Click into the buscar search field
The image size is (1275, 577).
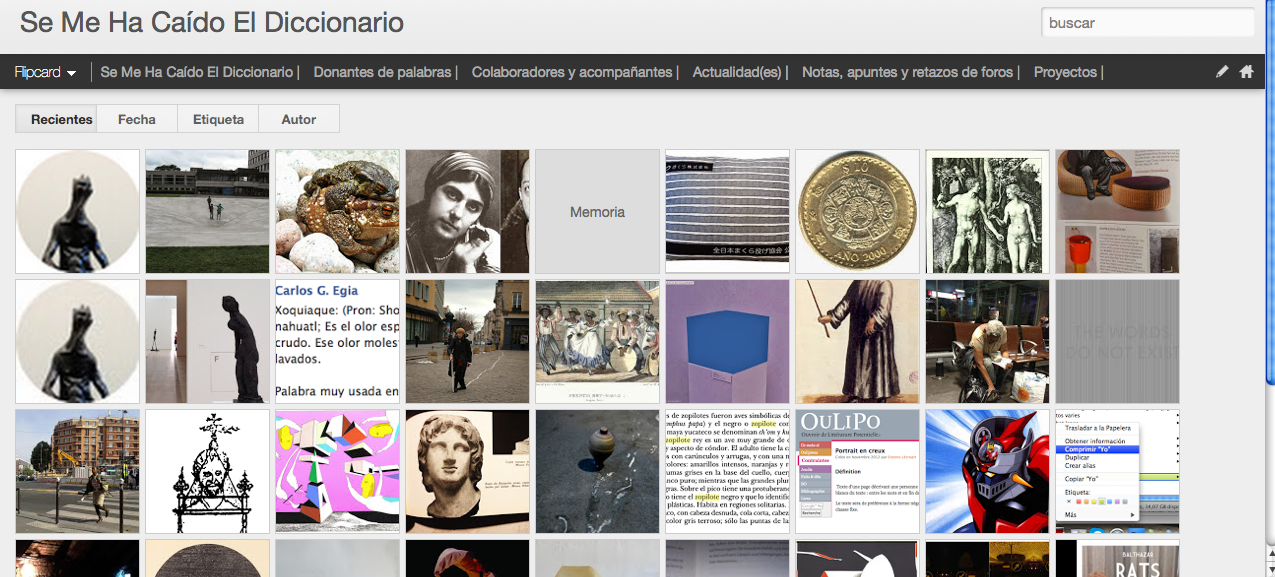tap(1146, 23)
